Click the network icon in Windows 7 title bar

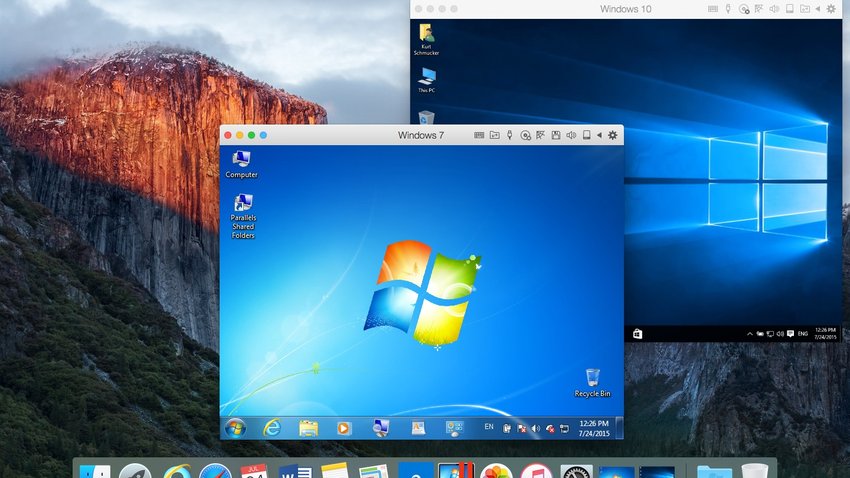coord(540,135)
